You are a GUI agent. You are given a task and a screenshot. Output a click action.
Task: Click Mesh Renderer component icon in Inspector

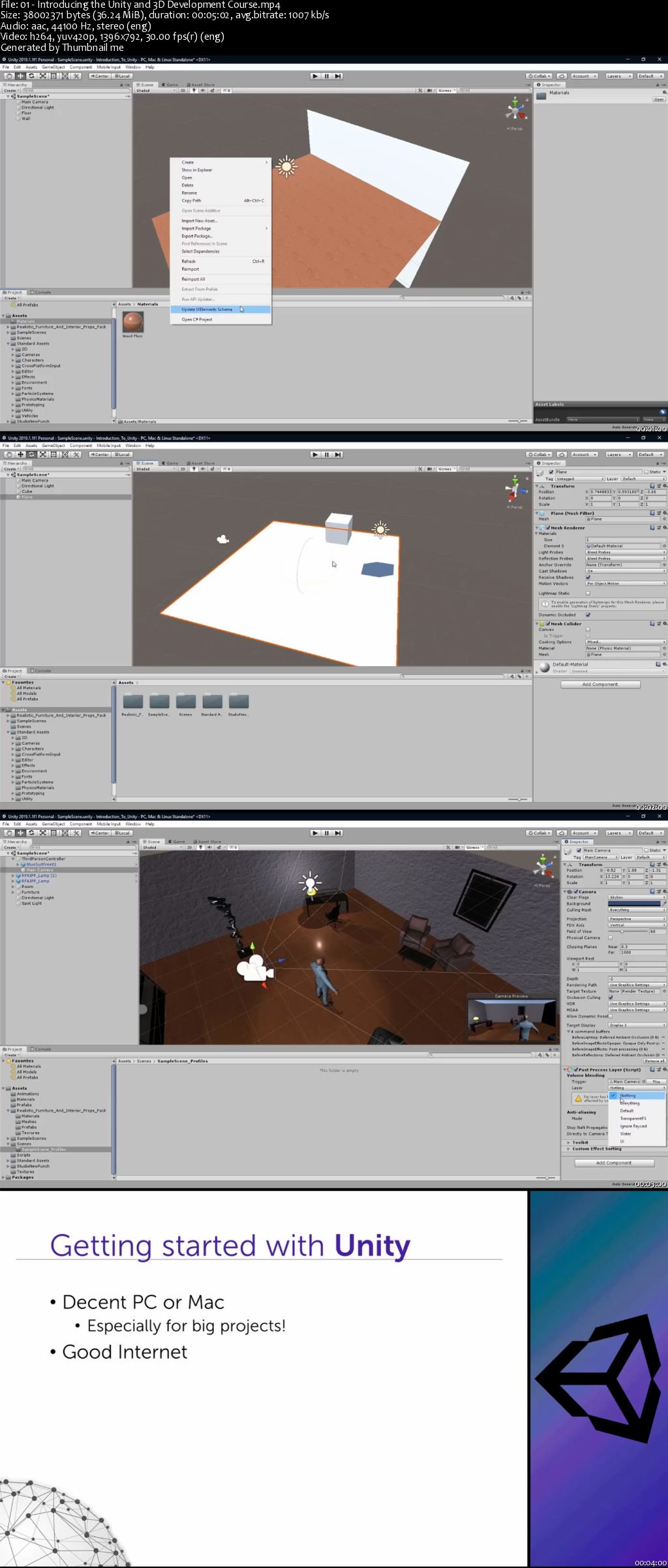[543, 528]
